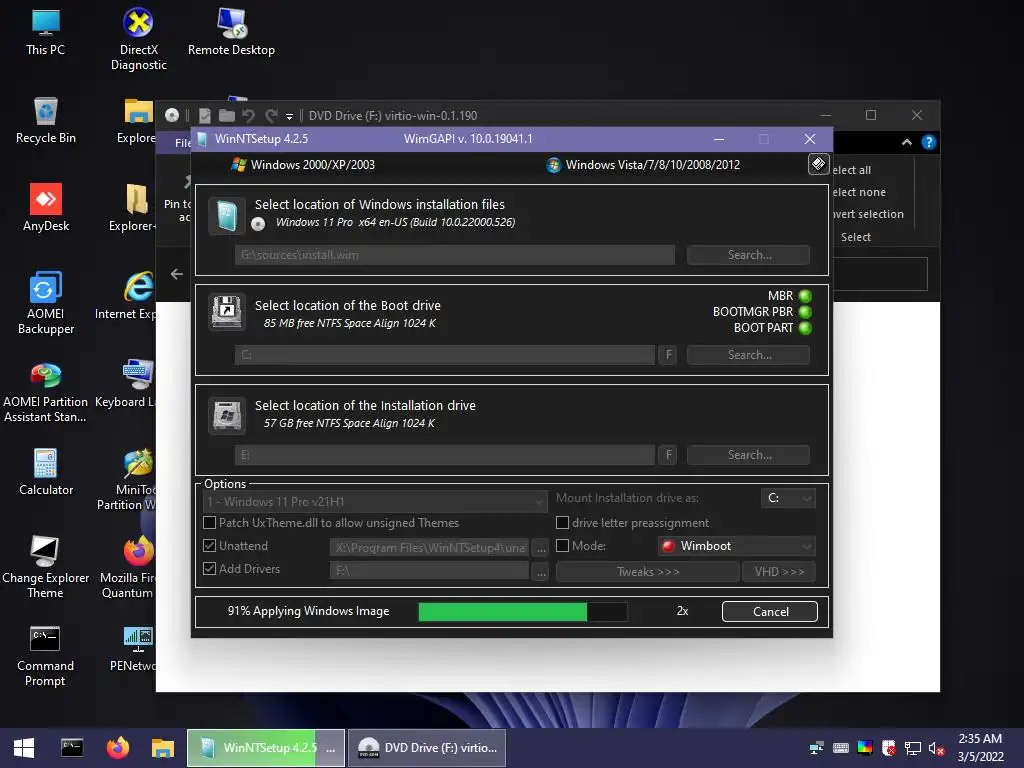Screen dimensions: 1024x768
Task: Open Command Prompt desktop shortcut
Action: tap(45, 656)
